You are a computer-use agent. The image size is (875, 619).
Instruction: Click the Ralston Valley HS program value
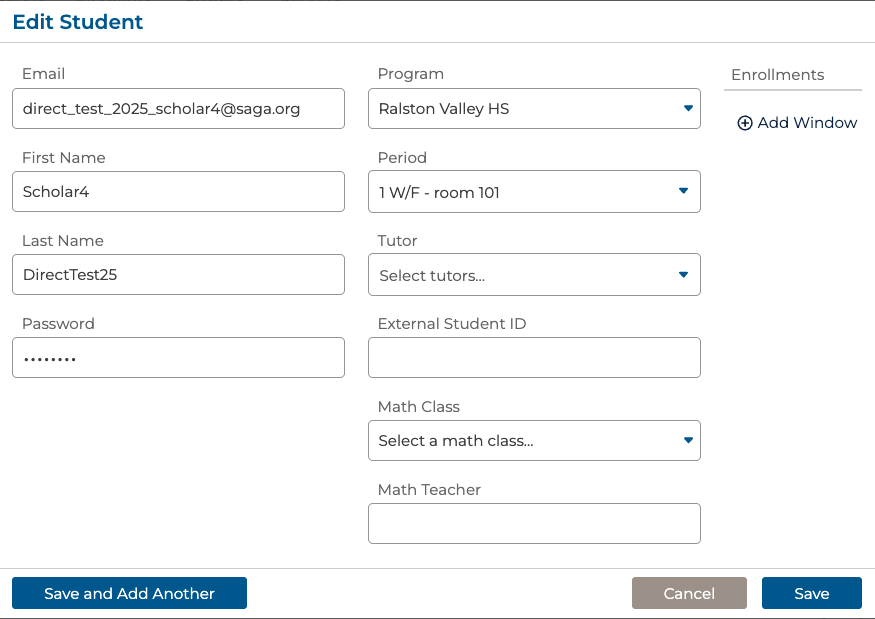coord(444,109)
